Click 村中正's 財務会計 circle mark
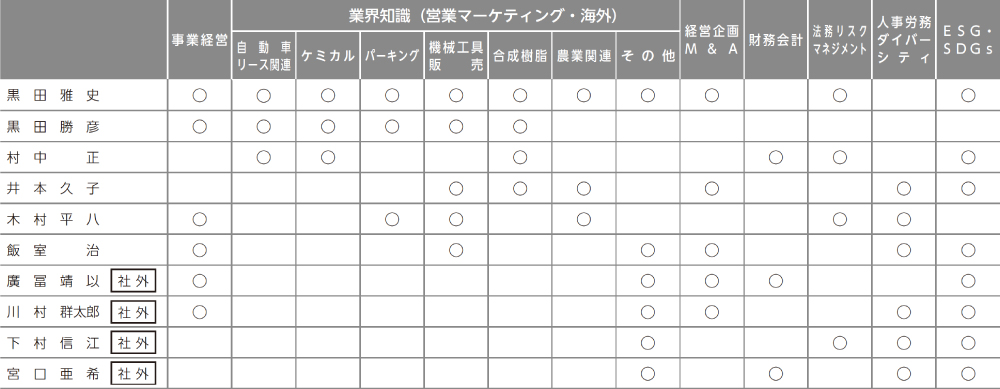Screen dimensions: 1000x389 pyautogui.click(x=776, y=158)
